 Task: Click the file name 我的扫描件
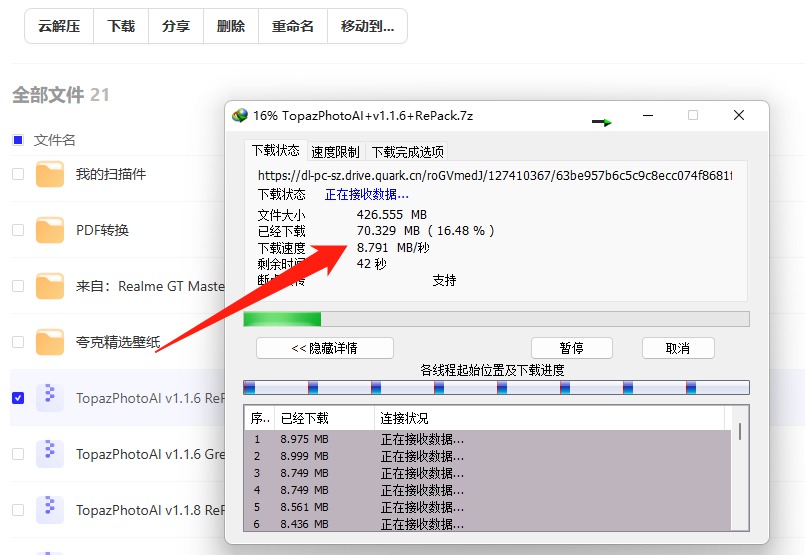pyautogui.click(x=111, y=174)
